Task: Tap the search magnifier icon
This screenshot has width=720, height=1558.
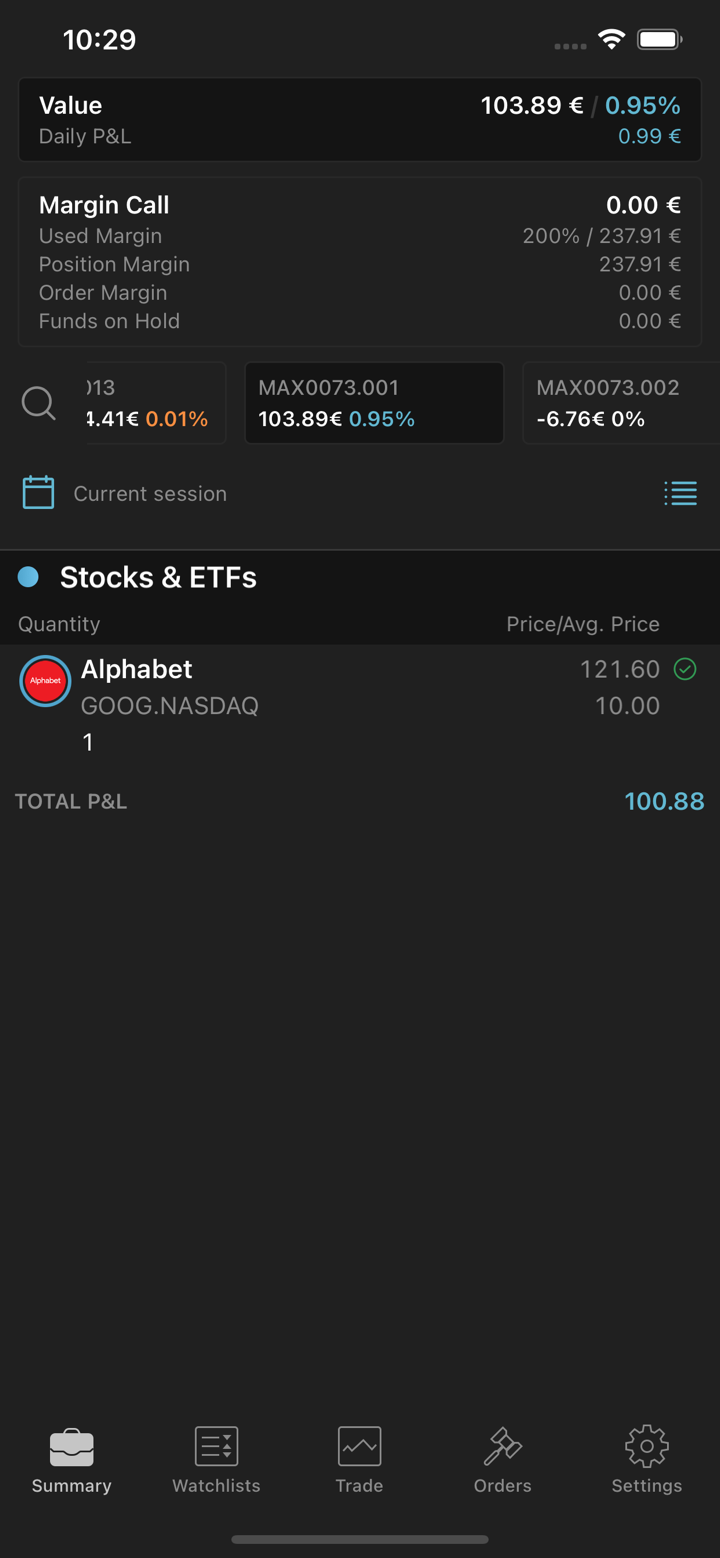Action: pyautogui.click(x=39, y=403)
